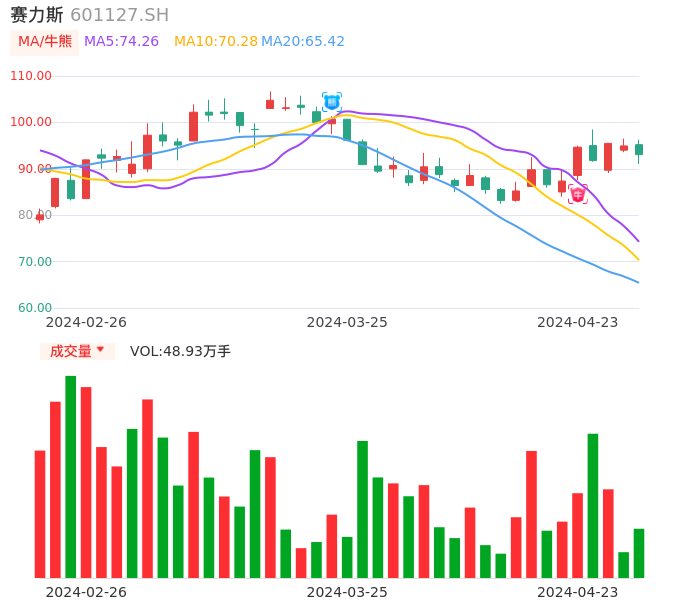The width and height of the screenshot is (686, 606).
Task: Open the 成交量 indicator dropdown arrow
Action: 100,350
